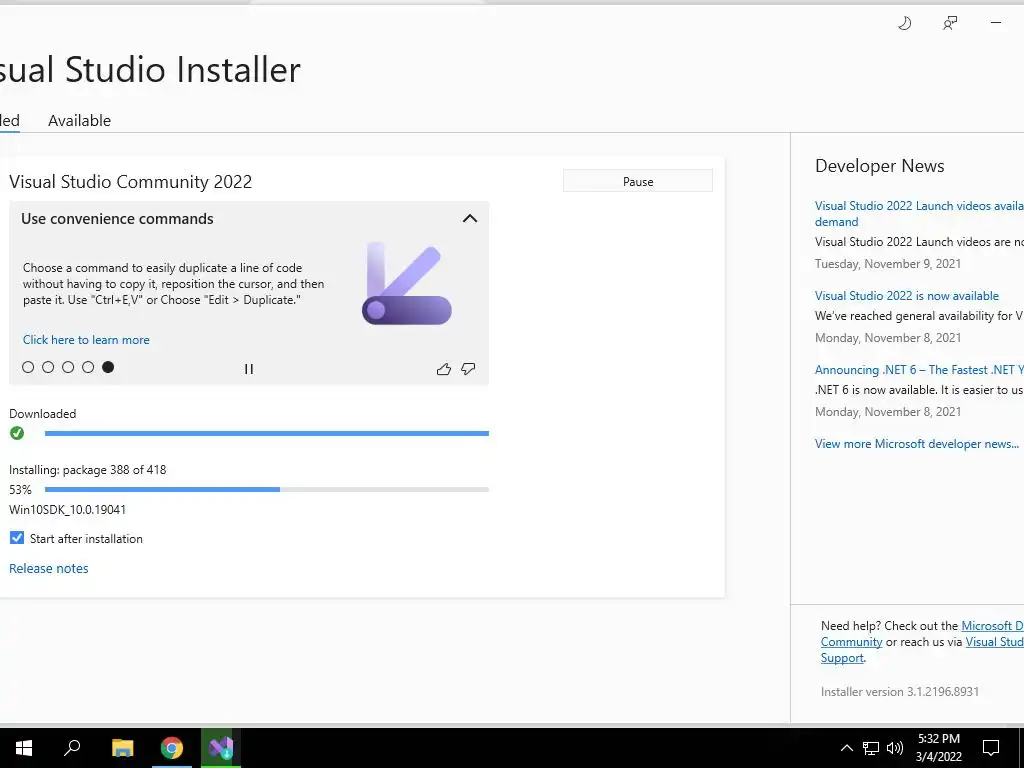Viewport: 1024px width, 768px height.
Task: View more Microsoft developer news
Action: point(917,444)
